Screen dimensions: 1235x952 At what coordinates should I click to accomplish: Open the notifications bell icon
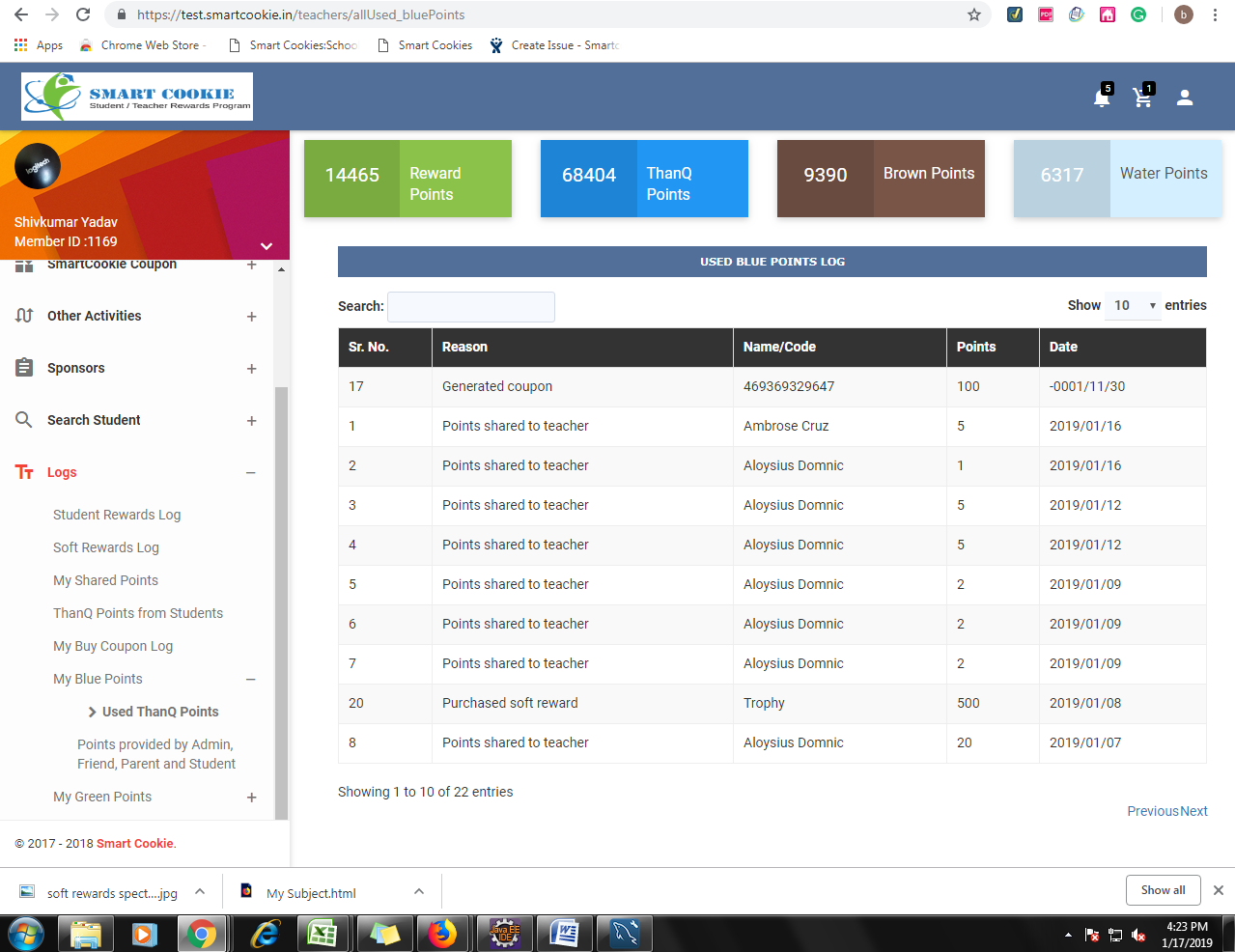coord(1101,98)
